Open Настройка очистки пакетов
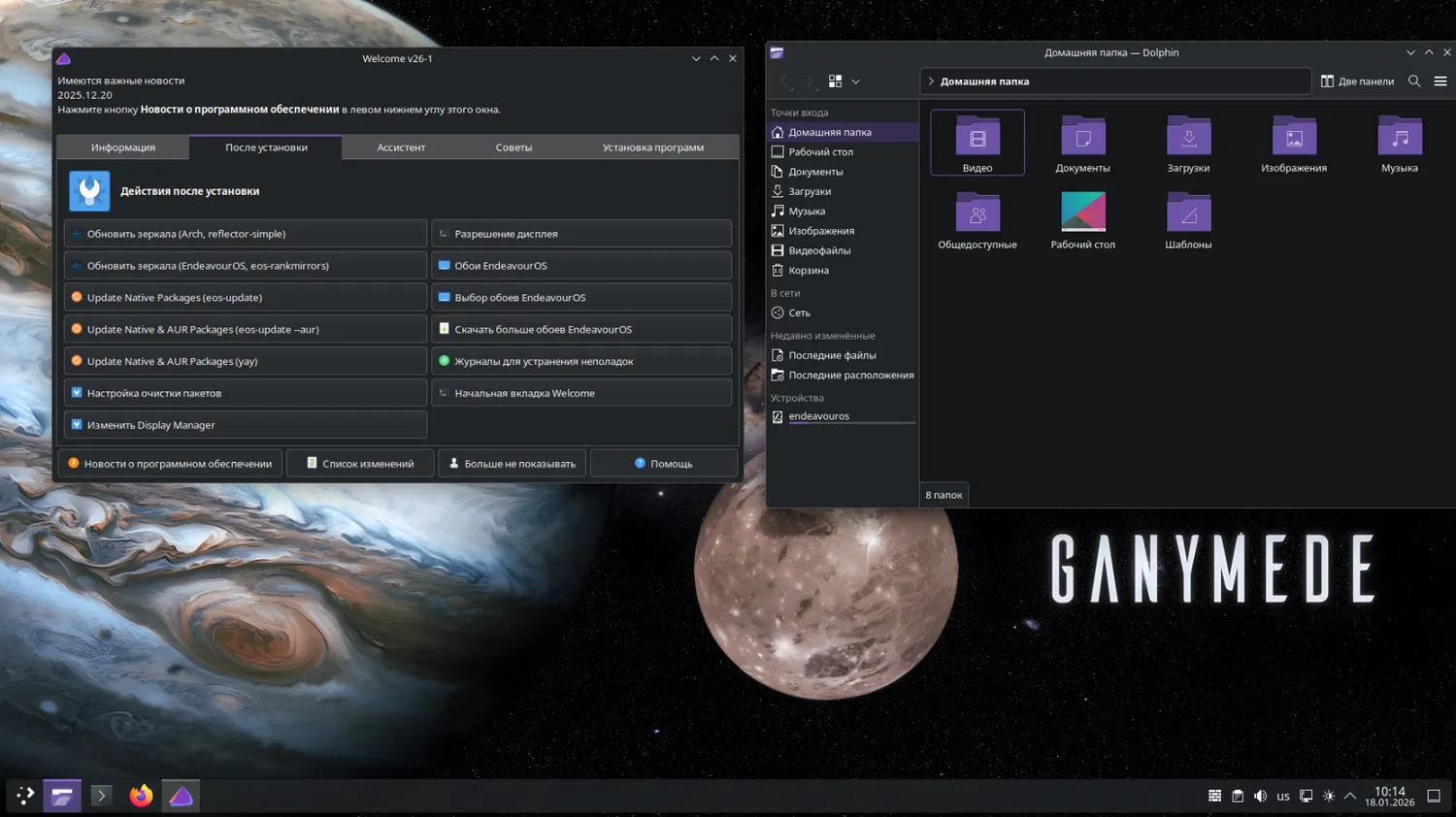 pos(246,393)
